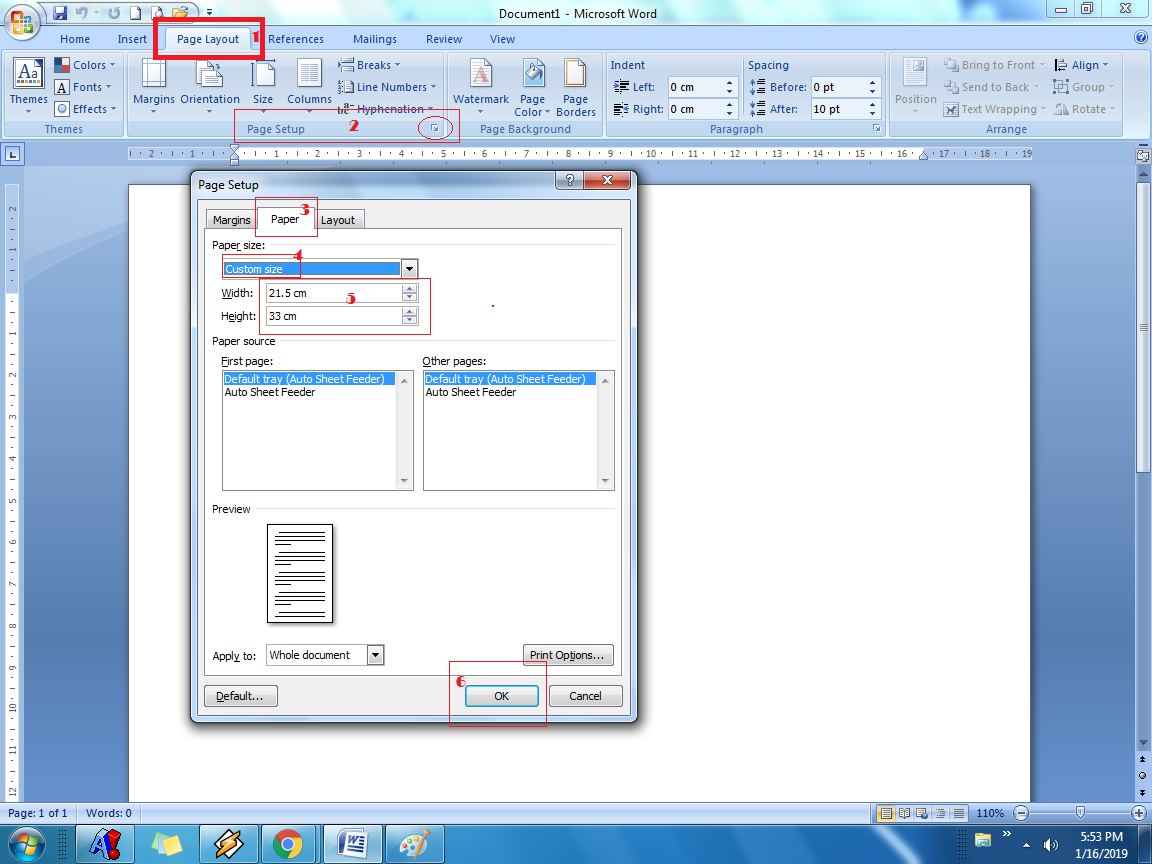Switch to Web Layout view in status bar

(921, 813)
